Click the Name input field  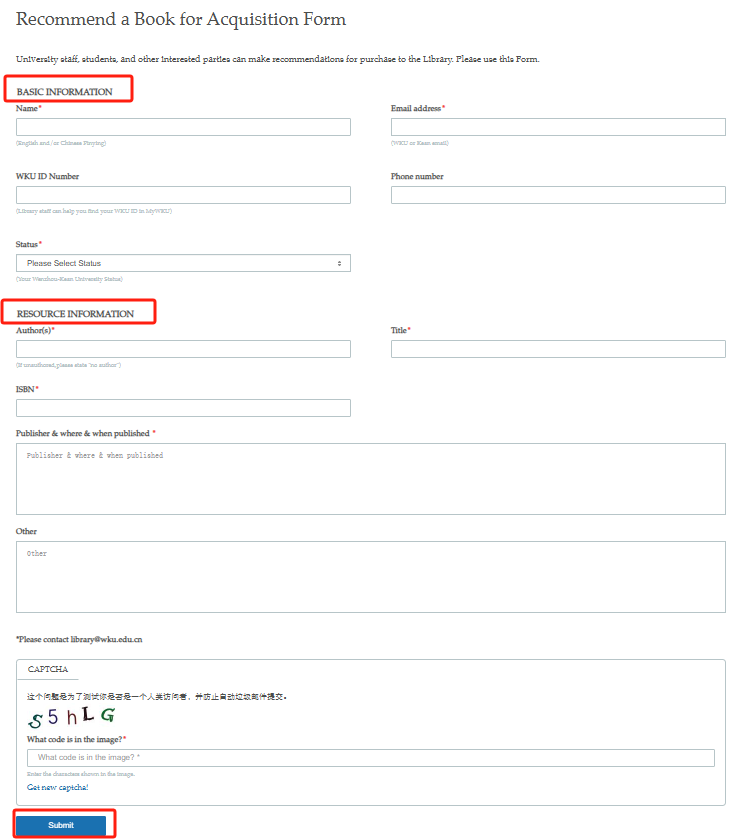183,127
